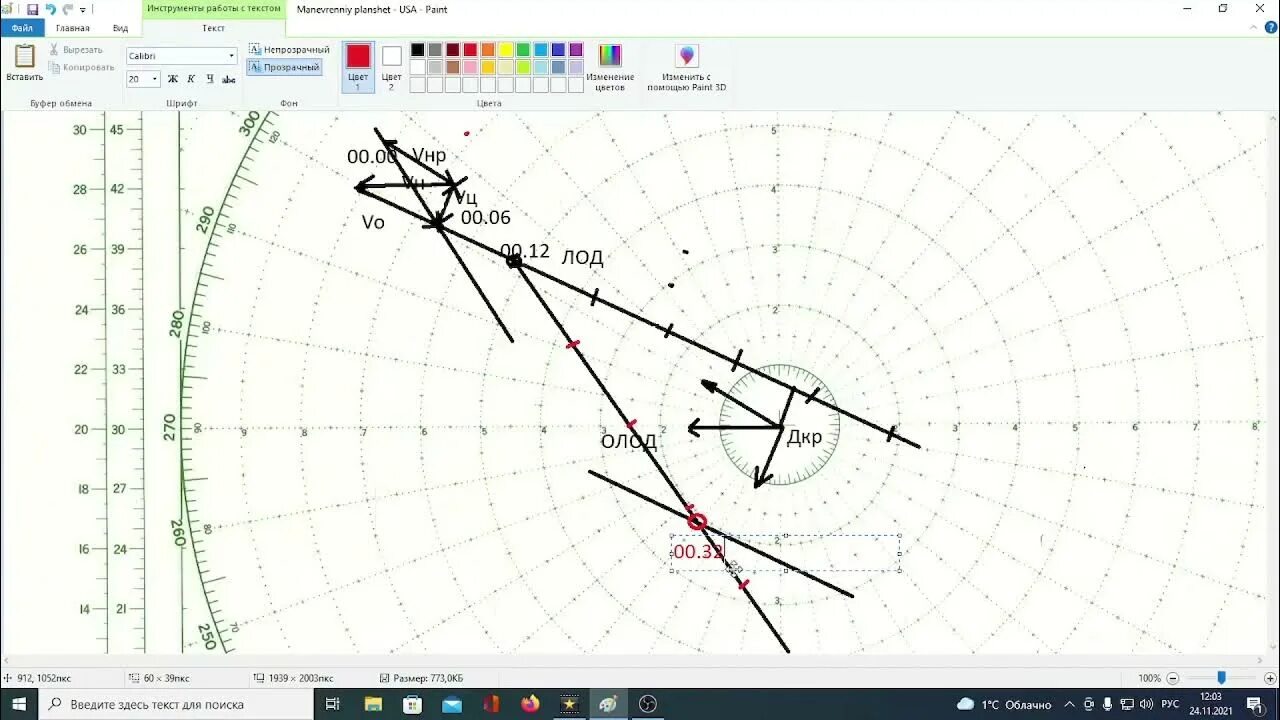Click the 00.32 text box on canvas
Viewport: 1280px width, 720px height.
(x=786, y=553)
